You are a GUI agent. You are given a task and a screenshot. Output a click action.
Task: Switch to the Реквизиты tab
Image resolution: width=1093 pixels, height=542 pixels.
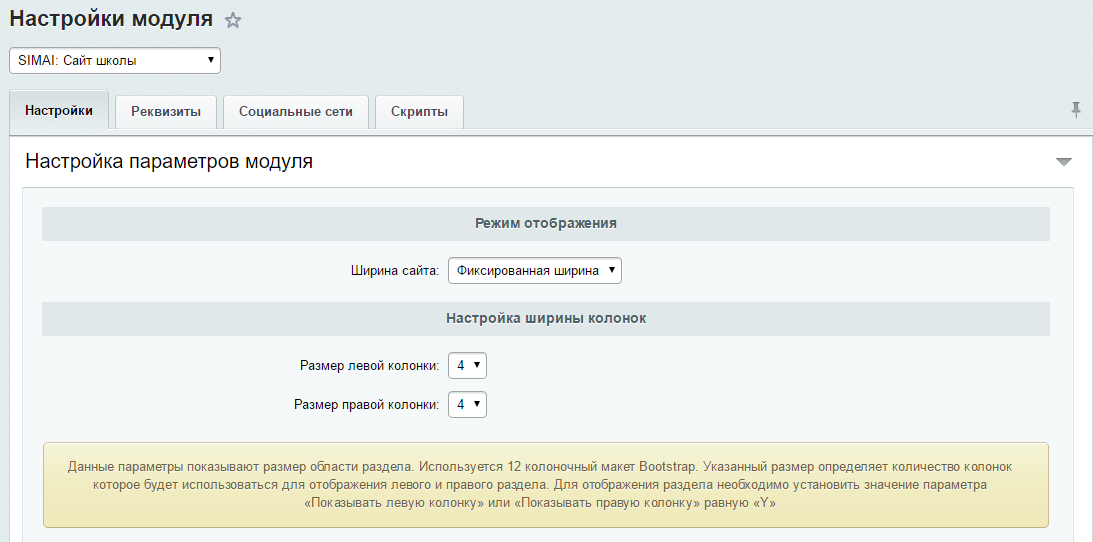point(166,112)
